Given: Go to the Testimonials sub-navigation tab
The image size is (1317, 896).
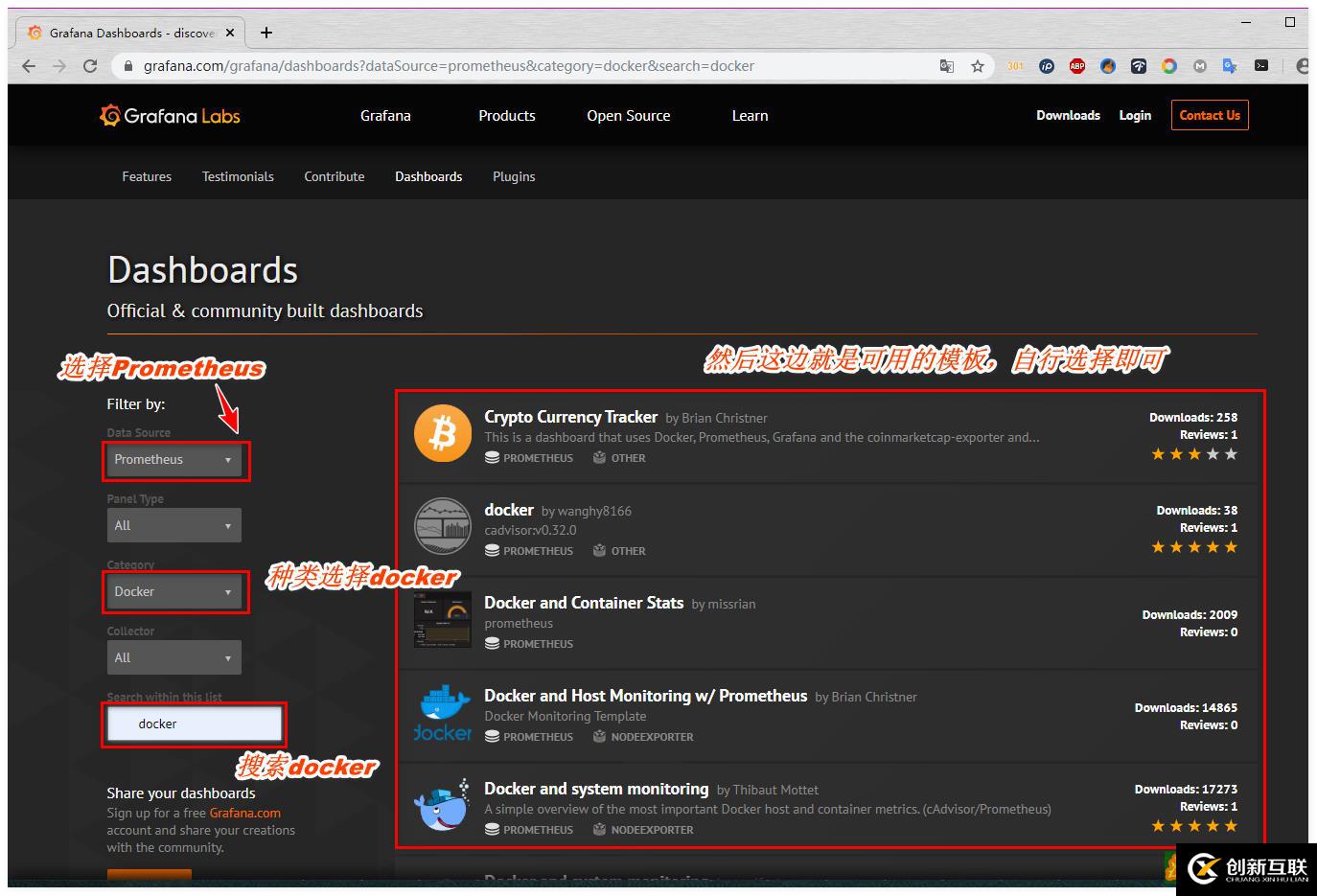Looking at the screenshot, I should pyautogui.click(x=238, y=176).
